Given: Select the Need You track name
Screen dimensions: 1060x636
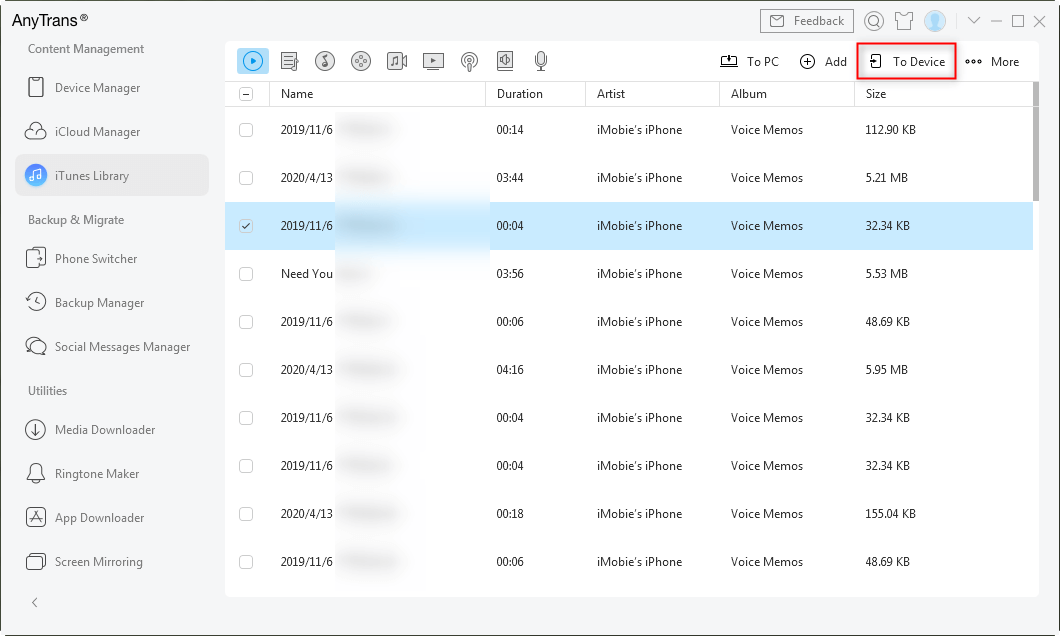Looking at the screenshot, I should 307,274.
